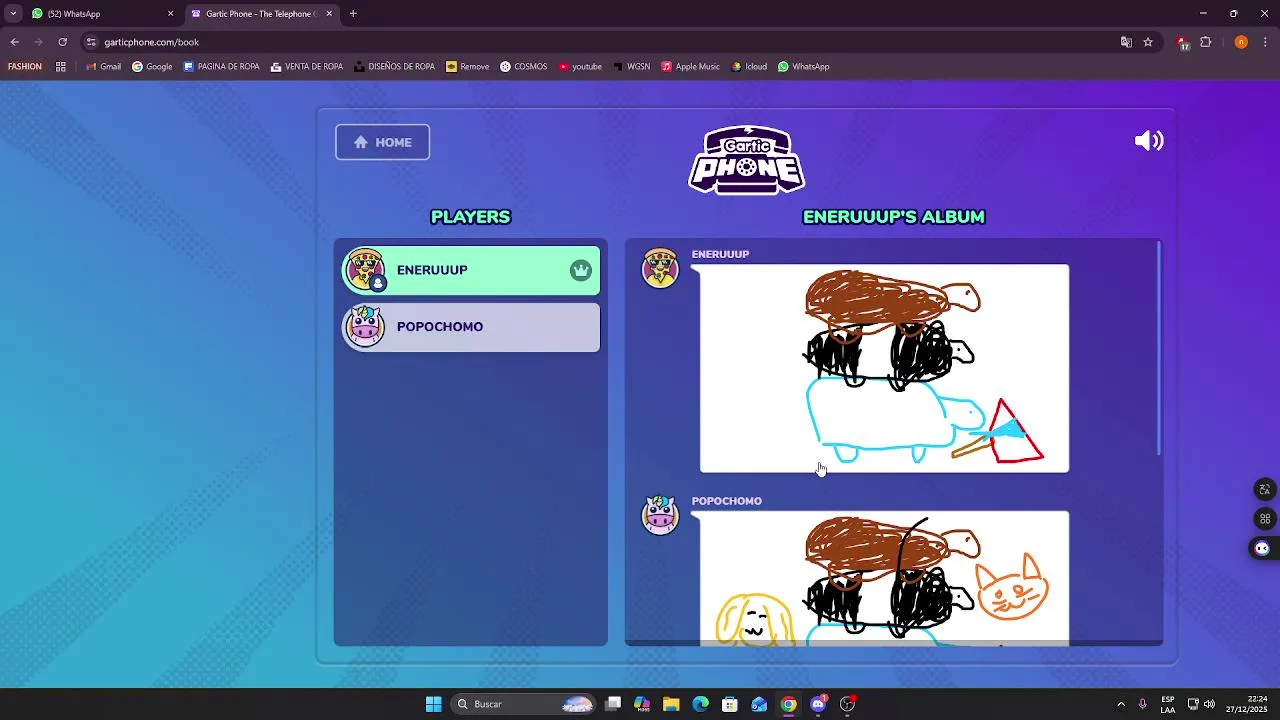Open the WhatsApp bookmark
1280x720 pixels.
803,67
